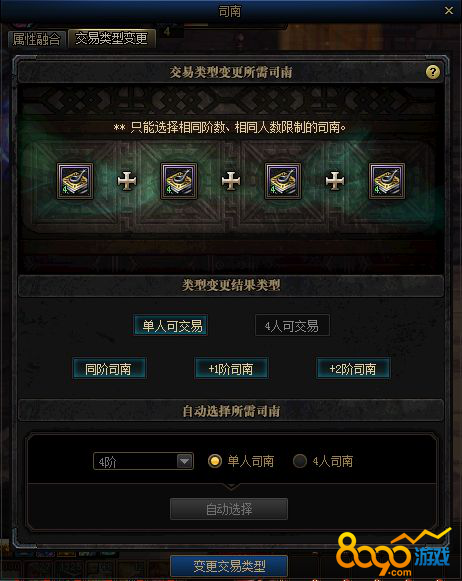Screen dimensions: 462x581
Task: Switch to the 交易类型变更 tab
Action: 112,38
